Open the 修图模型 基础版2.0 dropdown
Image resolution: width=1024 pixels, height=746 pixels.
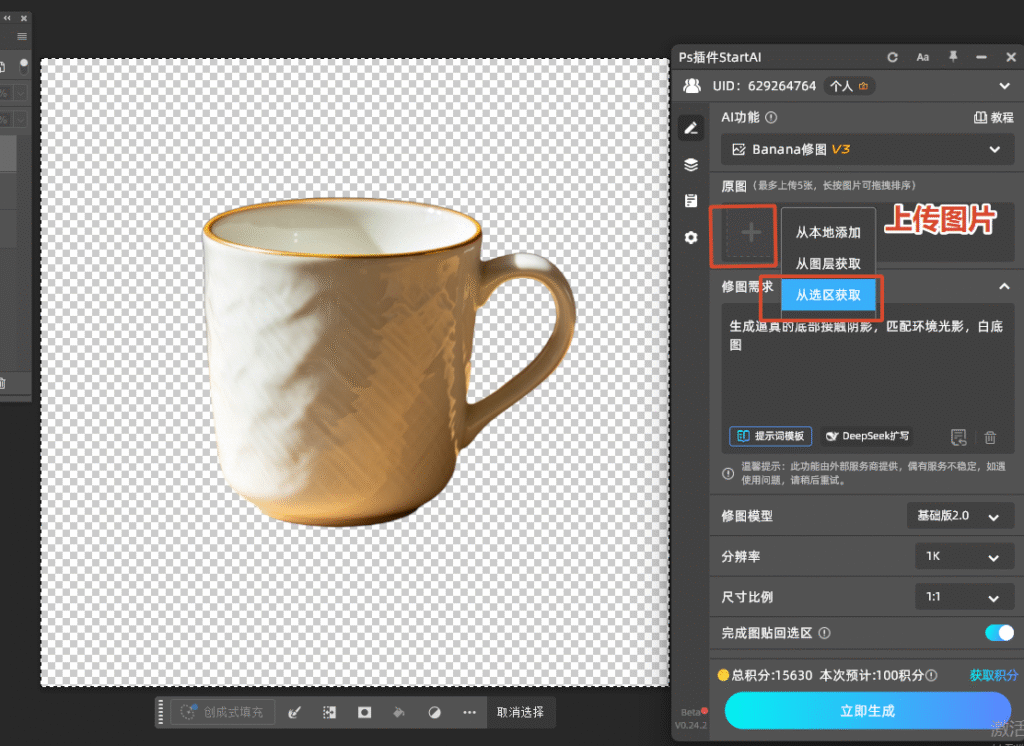point(960,516)
